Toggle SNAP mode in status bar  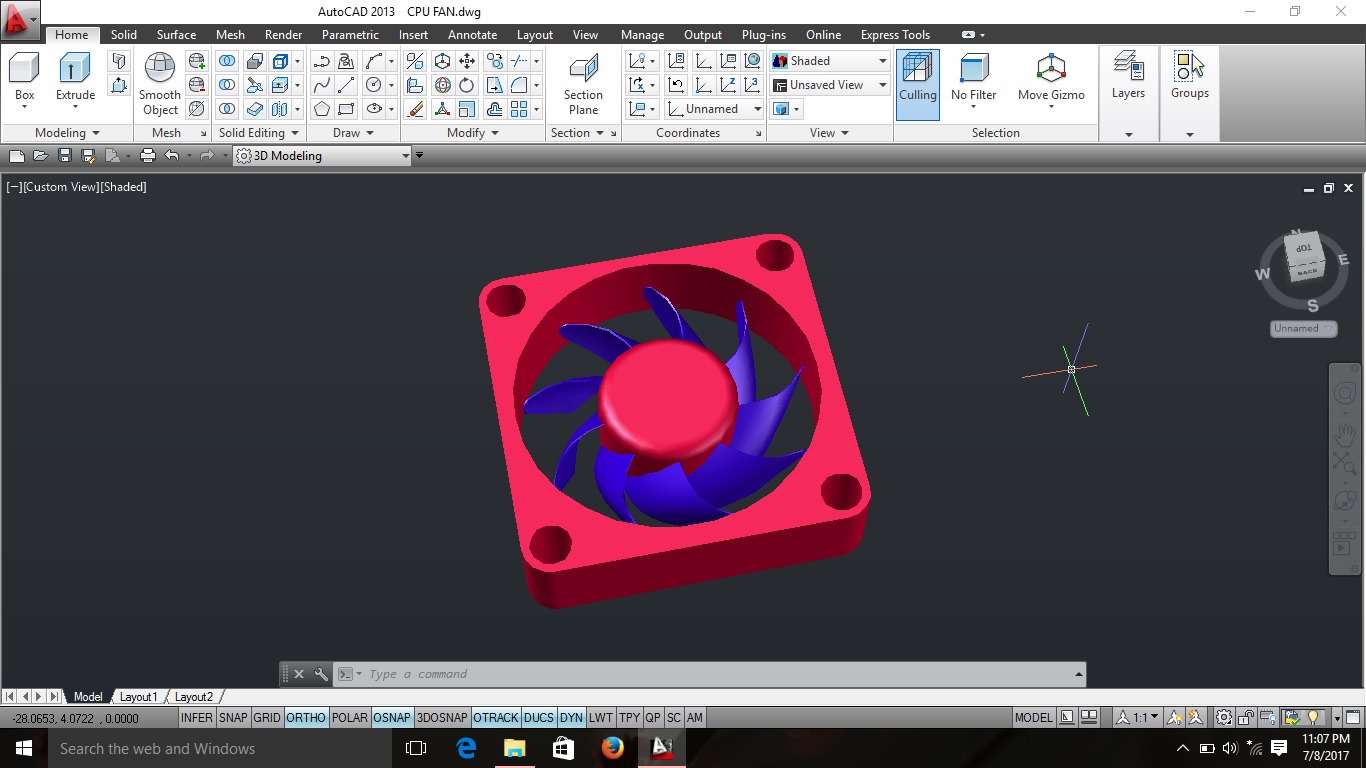point(233,717)
